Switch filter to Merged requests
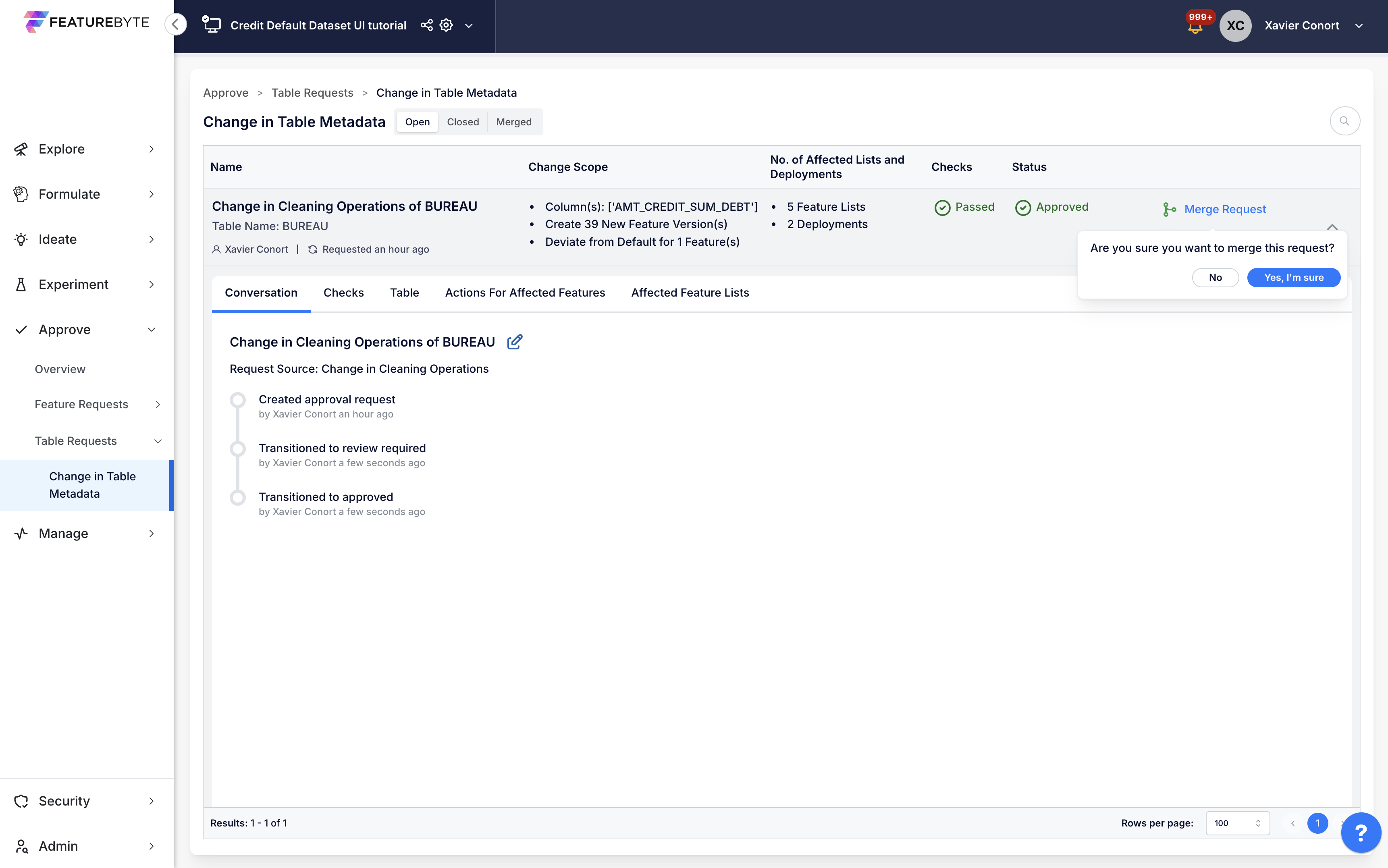 [x=514, y=122]
